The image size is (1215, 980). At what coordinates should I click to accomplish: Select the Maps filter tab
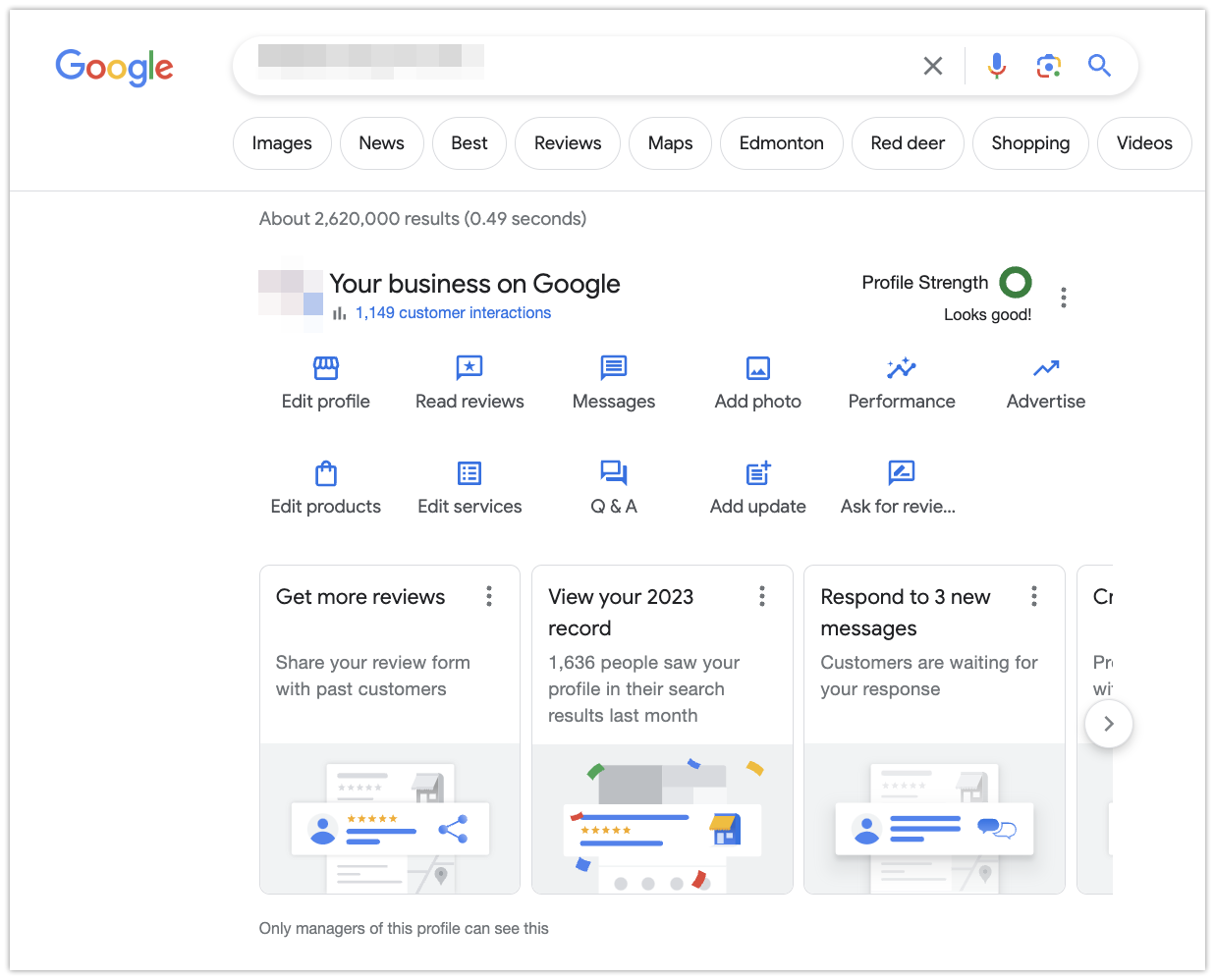click(670, 143)
